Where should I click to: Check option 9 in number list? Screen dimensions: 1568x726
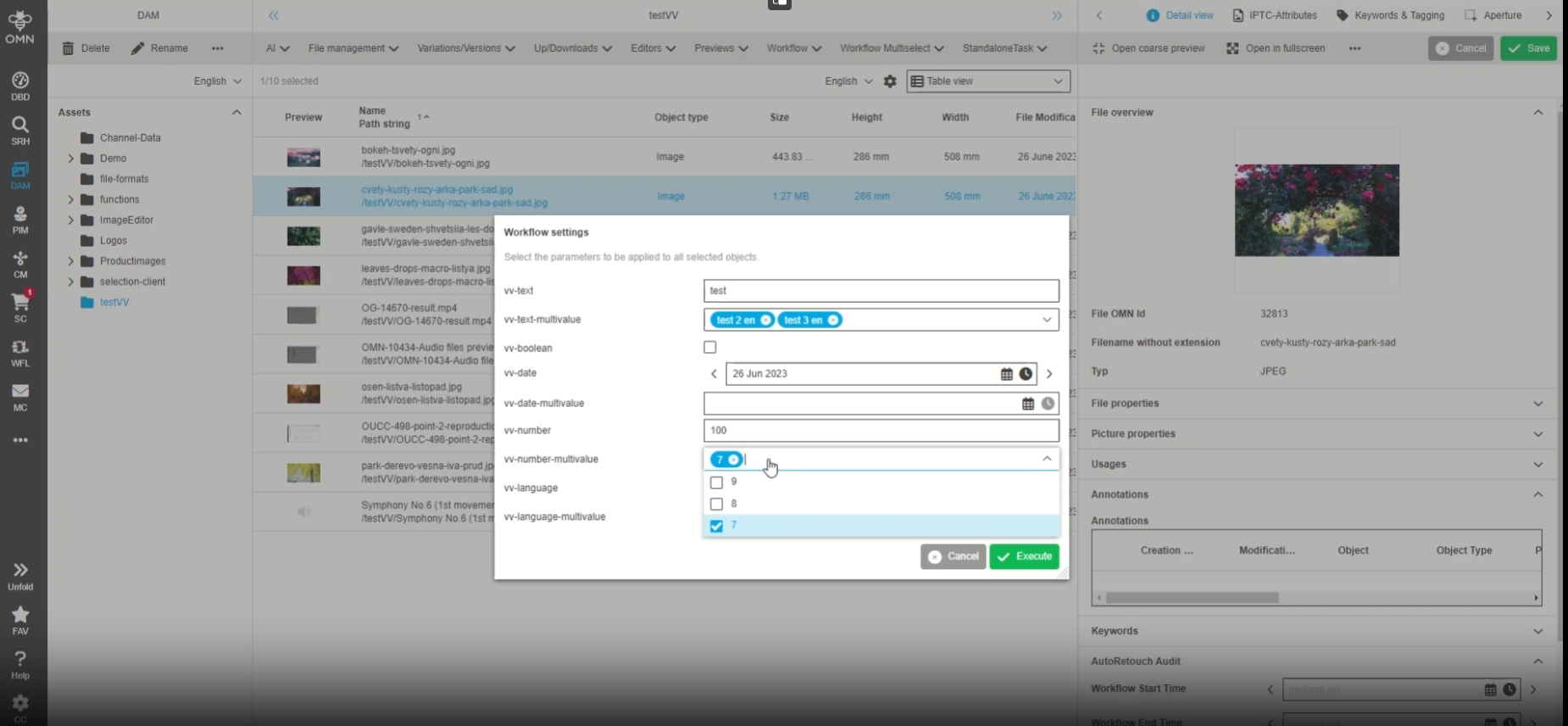click(716, 483)
